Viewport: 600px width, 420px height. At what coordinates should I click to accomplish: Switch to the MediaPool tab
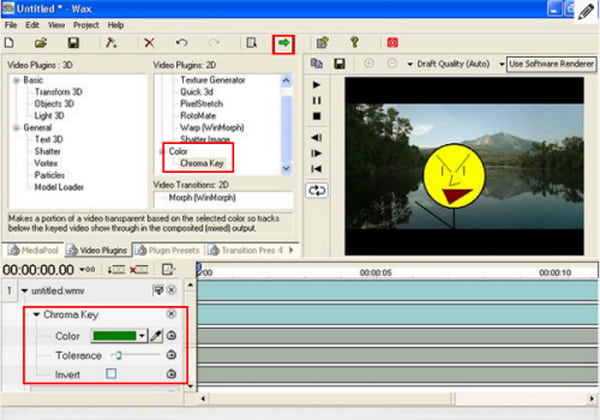tap(36, 249)
